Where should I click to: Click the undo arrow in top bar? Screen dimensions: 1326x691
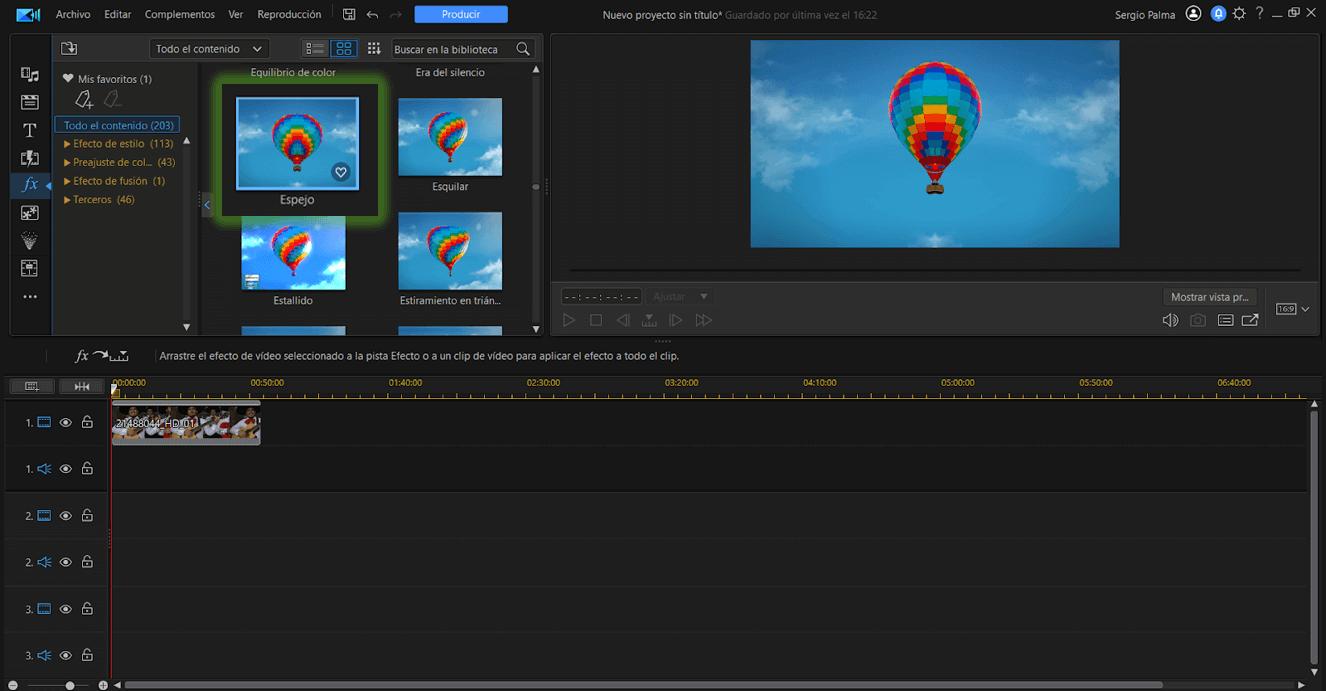373,15
